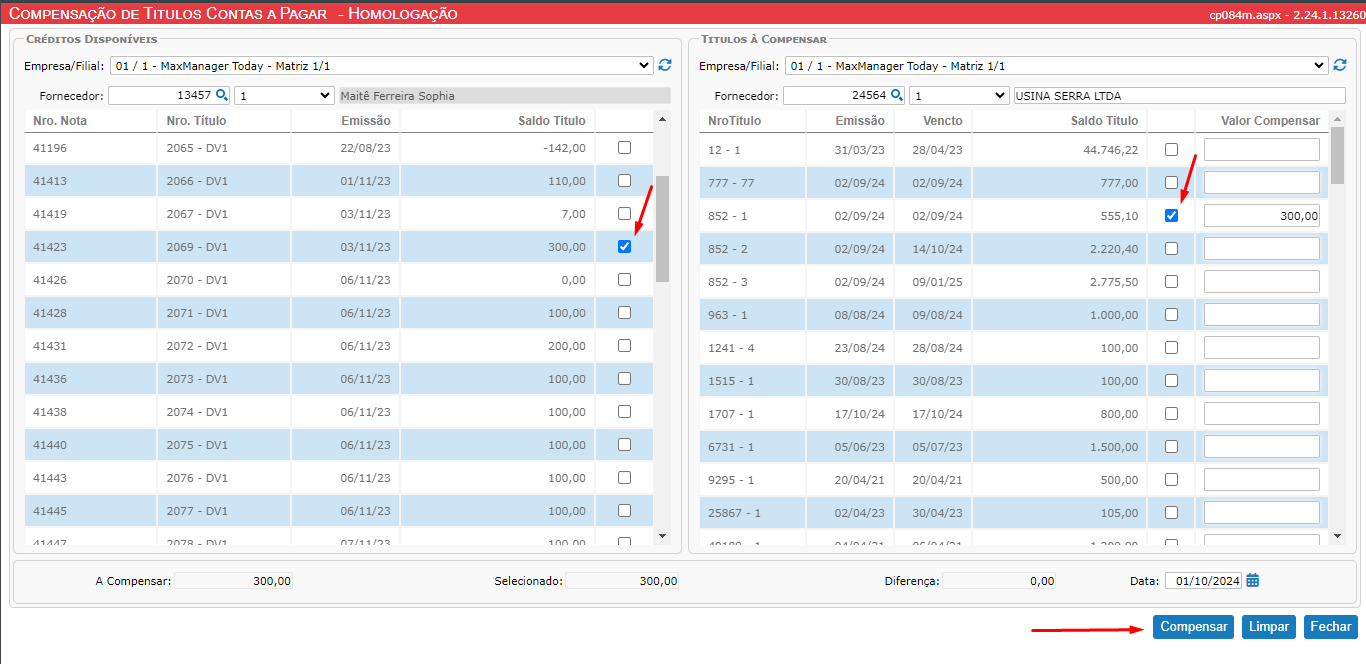Select the credit row 41431 checkbox

[624, 345]
